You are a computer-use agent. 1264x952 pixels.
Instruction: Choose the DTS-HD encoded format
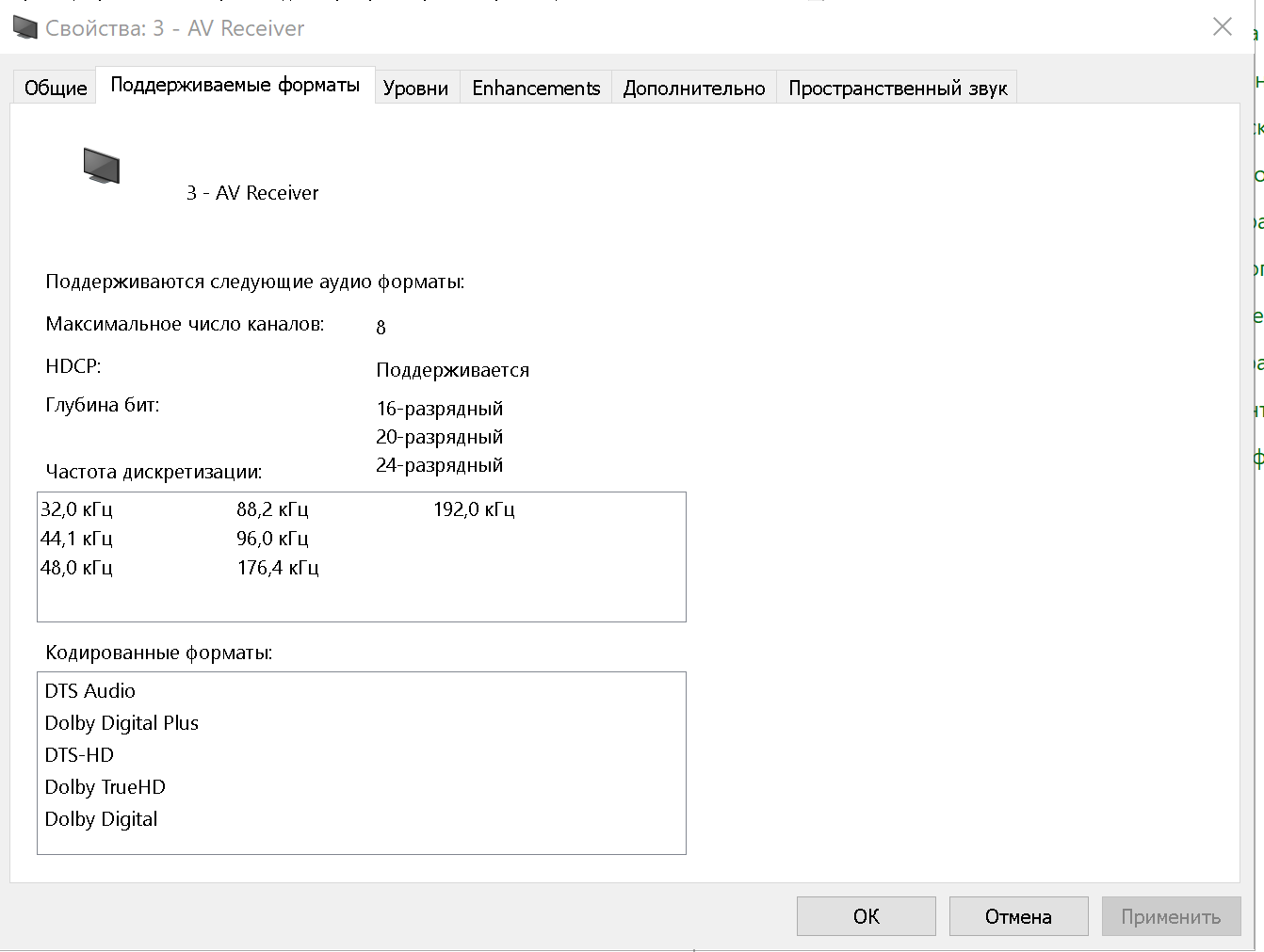tap(79, 755)
